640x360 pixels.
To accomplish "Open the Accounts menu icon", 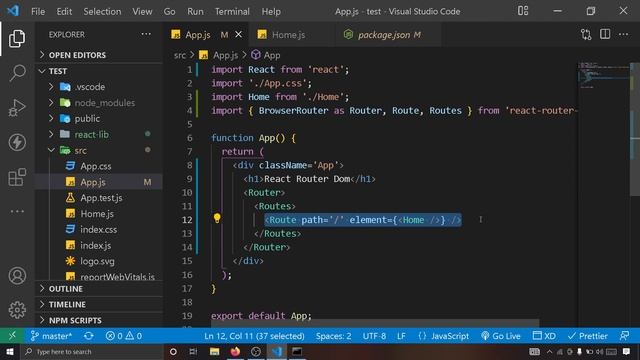I will (17, 276).
